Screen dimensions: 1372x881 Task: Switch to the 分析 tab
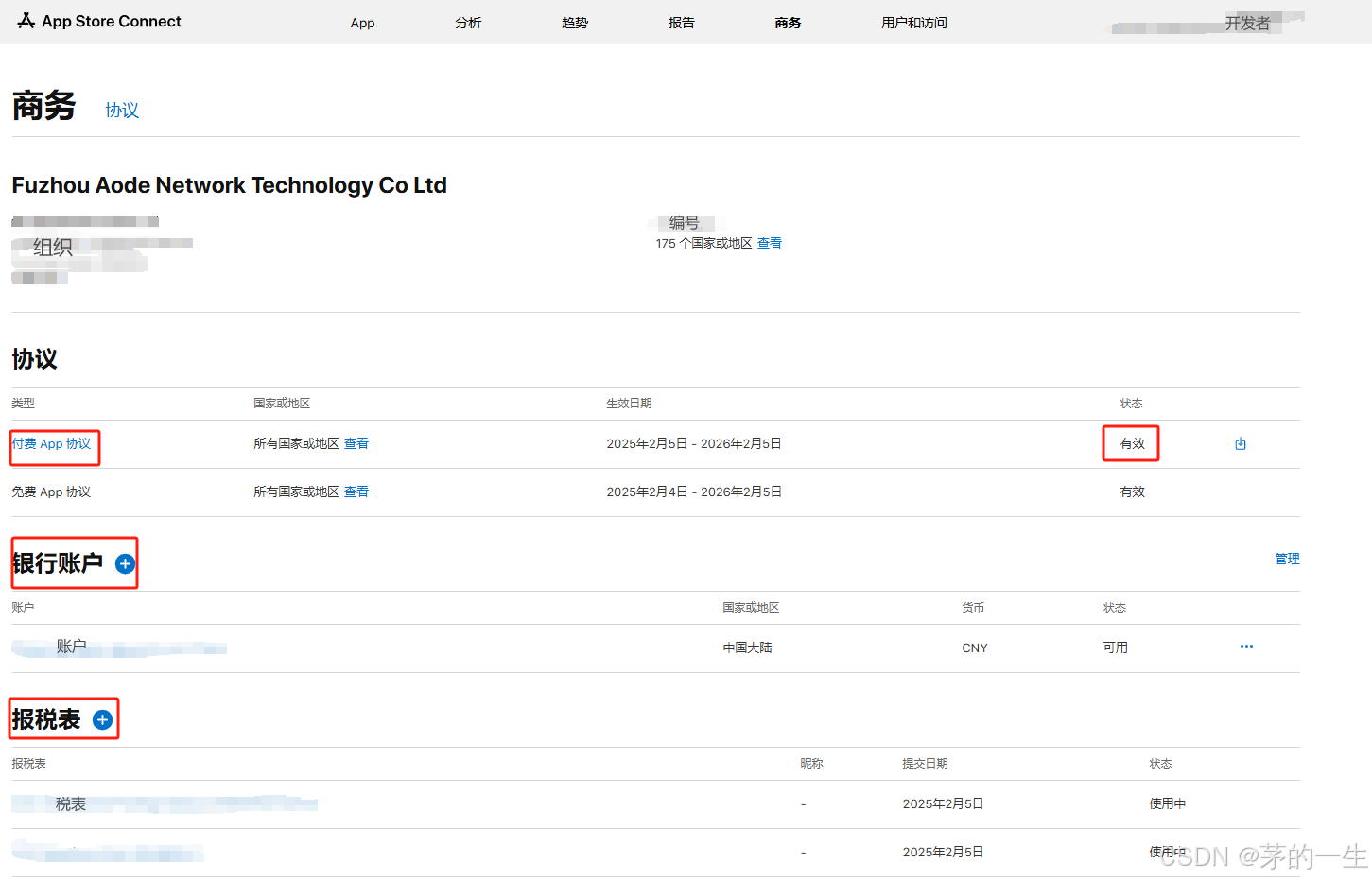[468, 23]
